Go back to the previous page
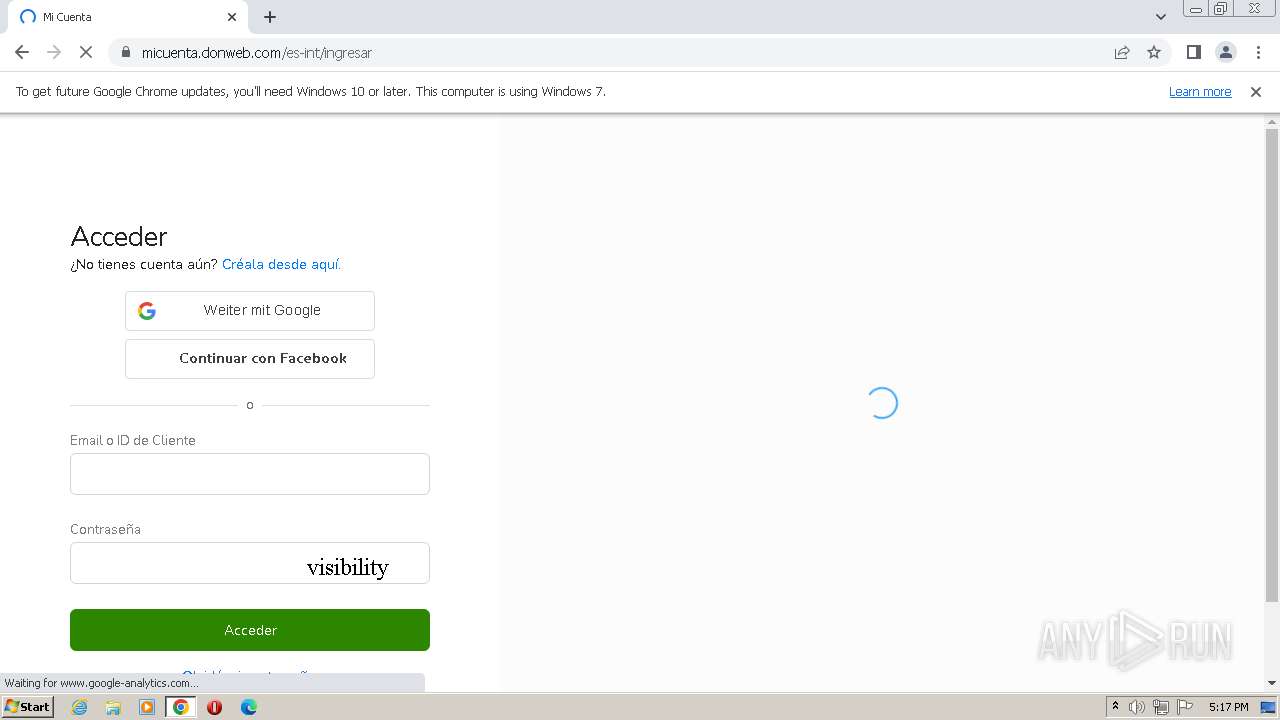This screenshot has height=720, width=1280. point(22,52)
